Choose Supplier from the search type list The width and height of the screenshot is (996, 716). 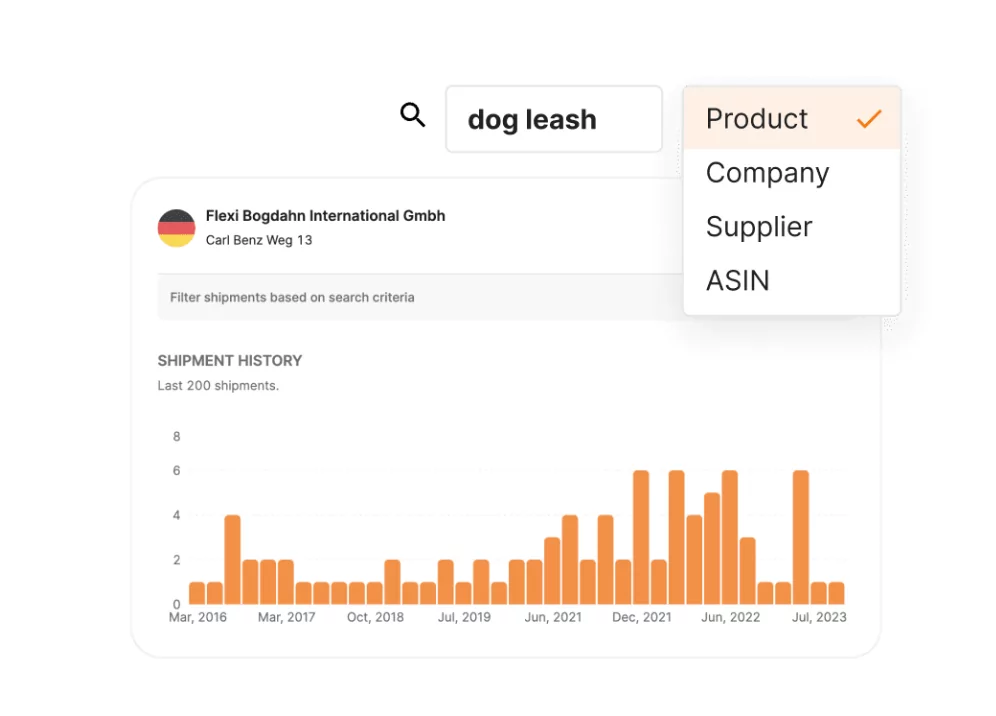pyautogui.click(x=792, y=227)
